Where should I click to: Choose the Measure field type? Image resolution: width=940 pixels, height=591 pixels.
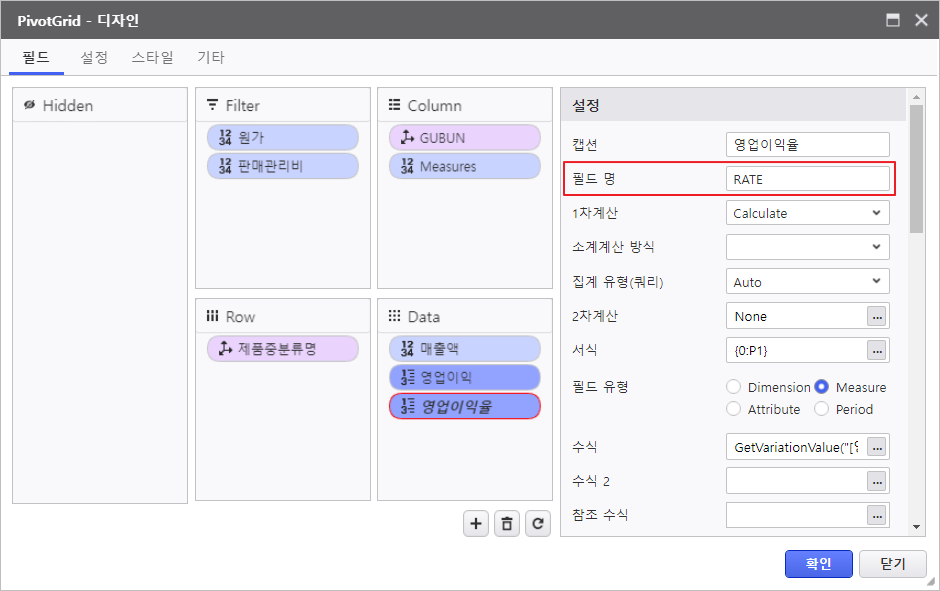pos(821,387)
